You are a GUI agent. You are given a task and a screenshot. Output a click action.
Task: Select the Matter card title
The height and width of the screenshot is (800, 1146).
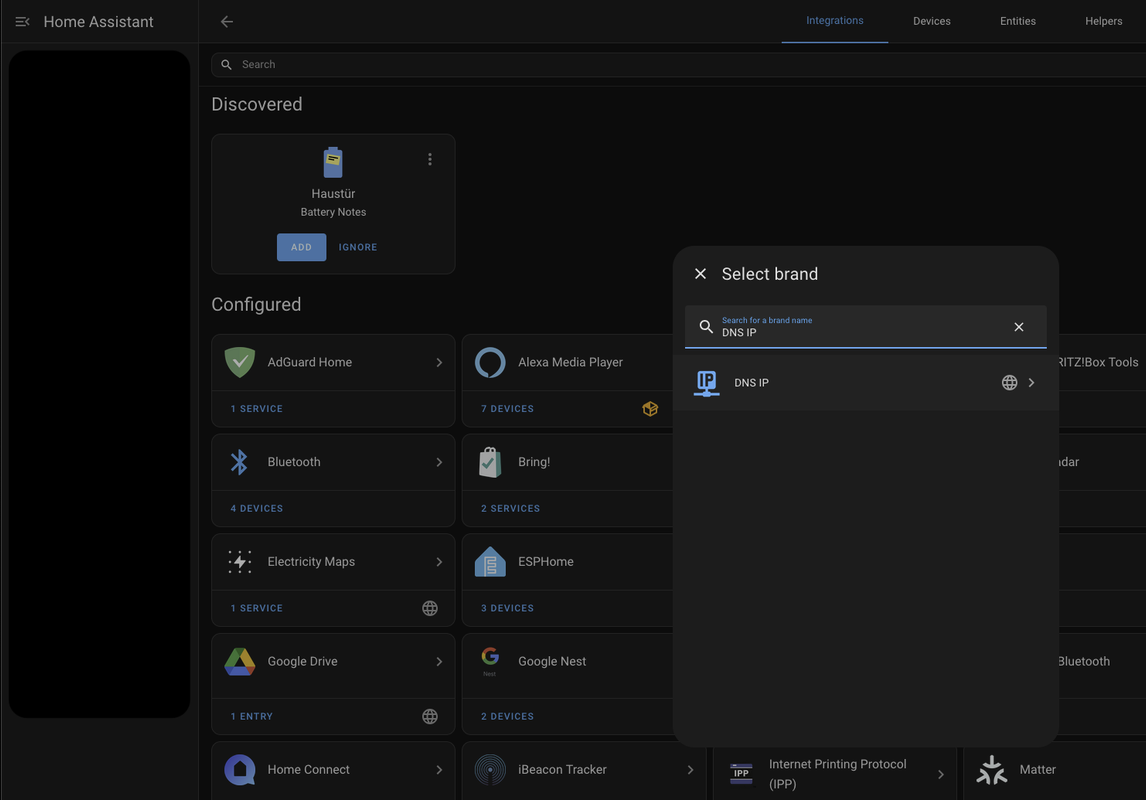1038,770
